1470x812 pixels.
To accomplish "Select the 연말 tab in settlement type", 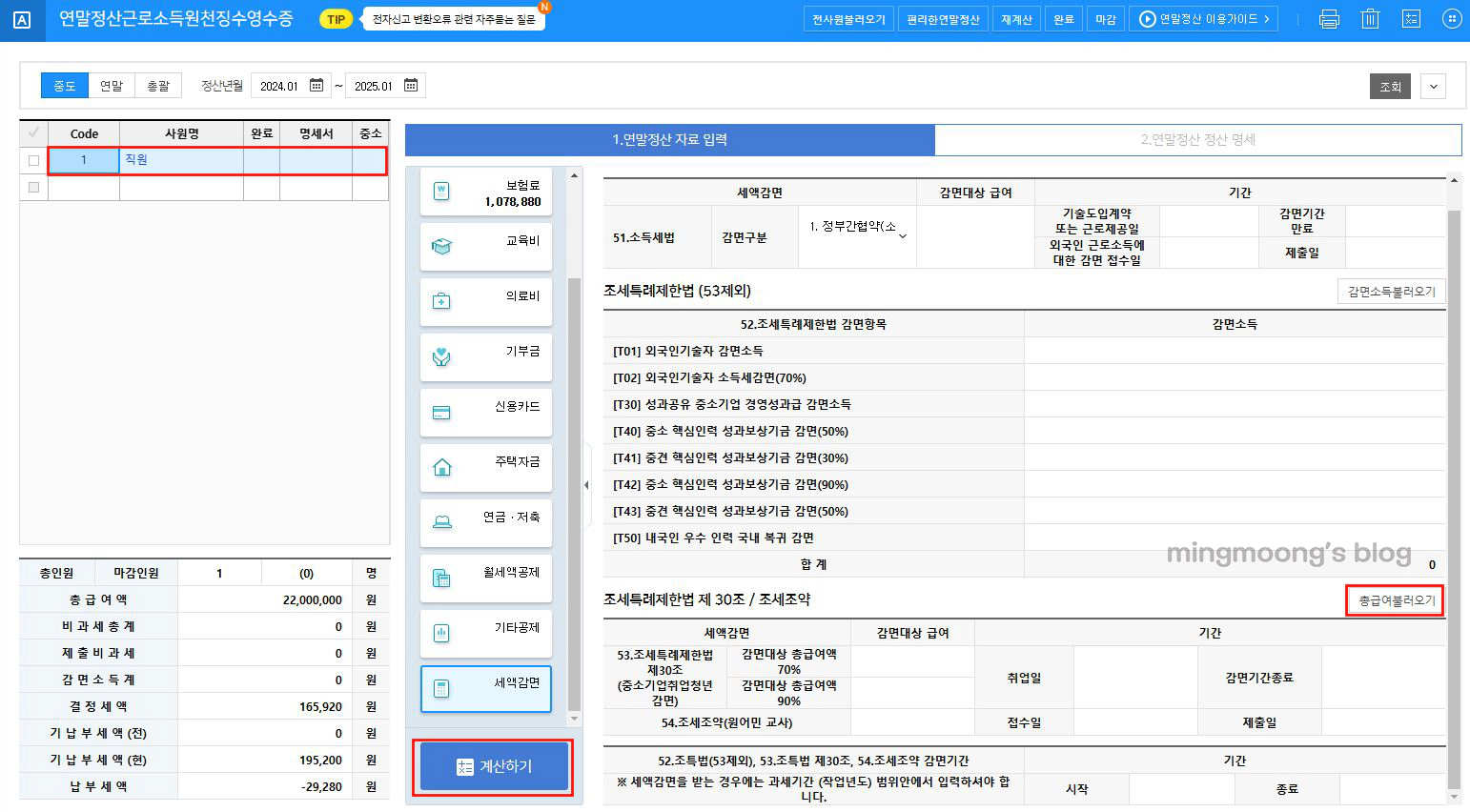I will point(112,85).
